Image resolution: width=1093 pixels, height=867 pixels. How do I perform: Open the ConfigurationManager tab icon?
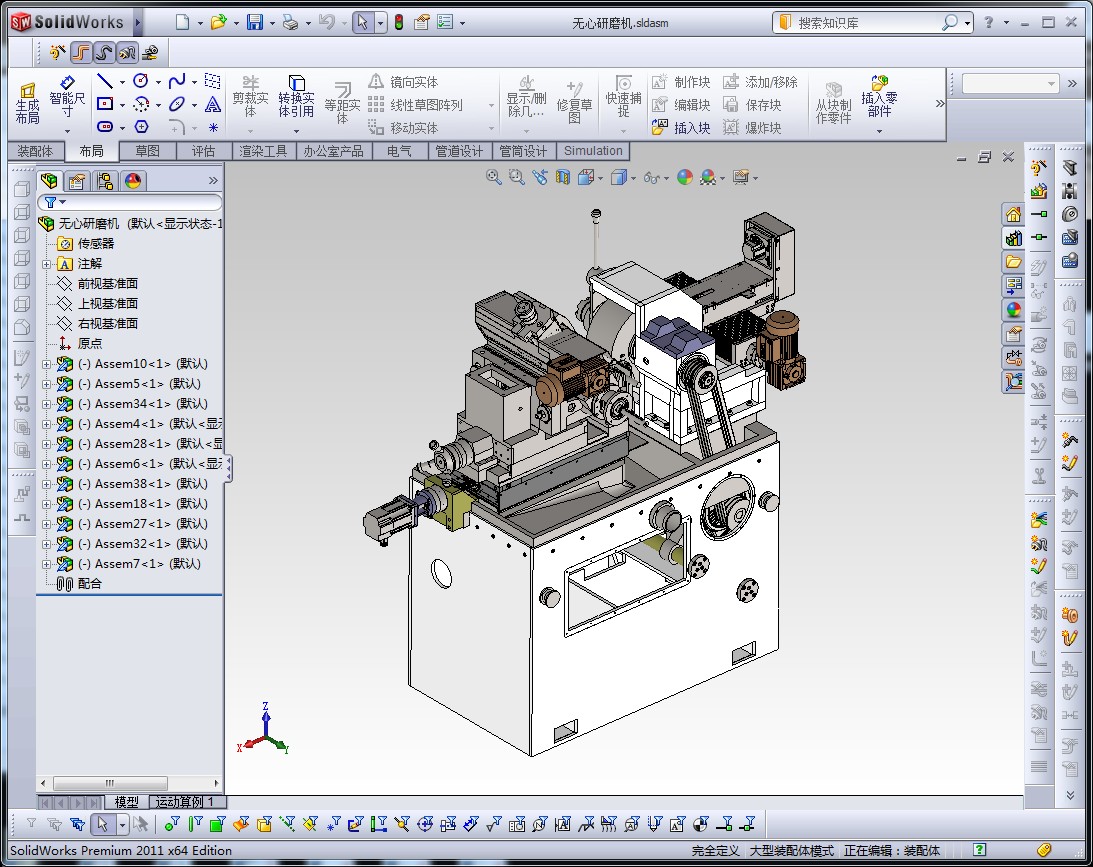point(104,180)
